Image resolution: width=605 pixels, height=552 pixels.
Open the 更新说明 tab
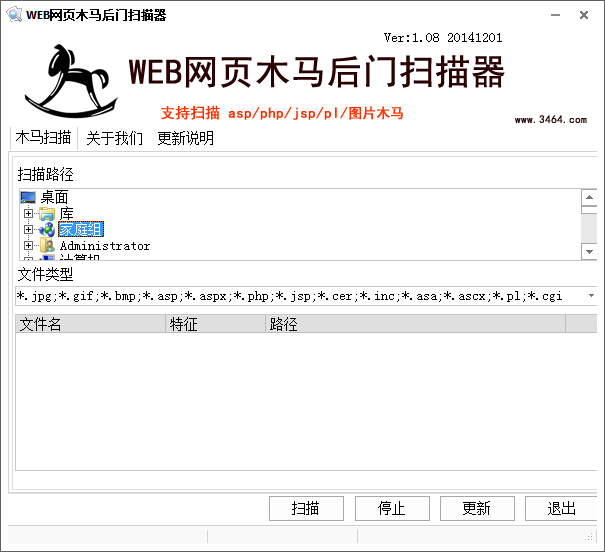click(185, 138)
